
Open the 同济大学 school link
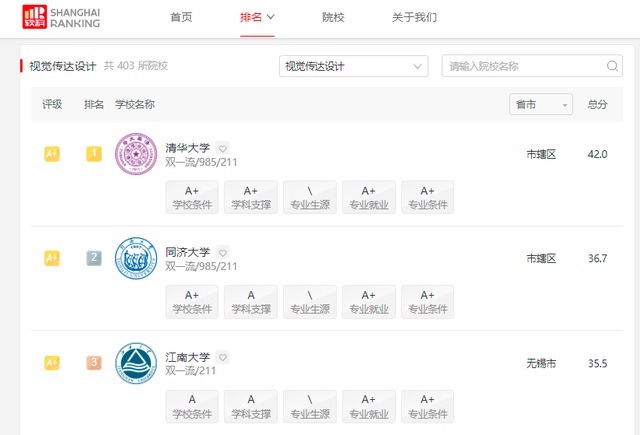coord(187,252)
